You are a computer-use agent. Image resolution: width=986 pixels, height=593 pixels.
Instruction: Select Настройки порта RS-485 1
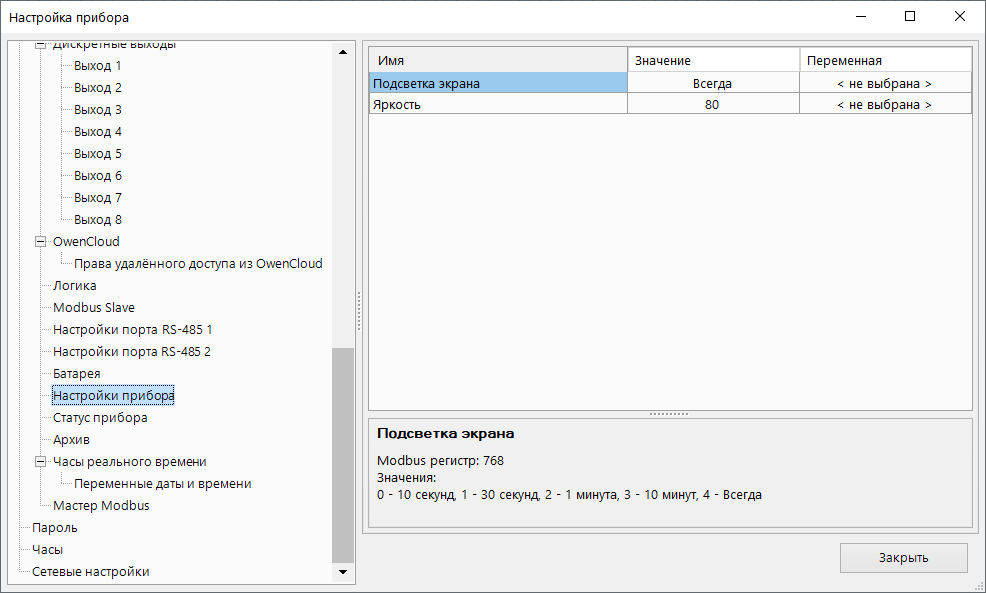(132, 330)
